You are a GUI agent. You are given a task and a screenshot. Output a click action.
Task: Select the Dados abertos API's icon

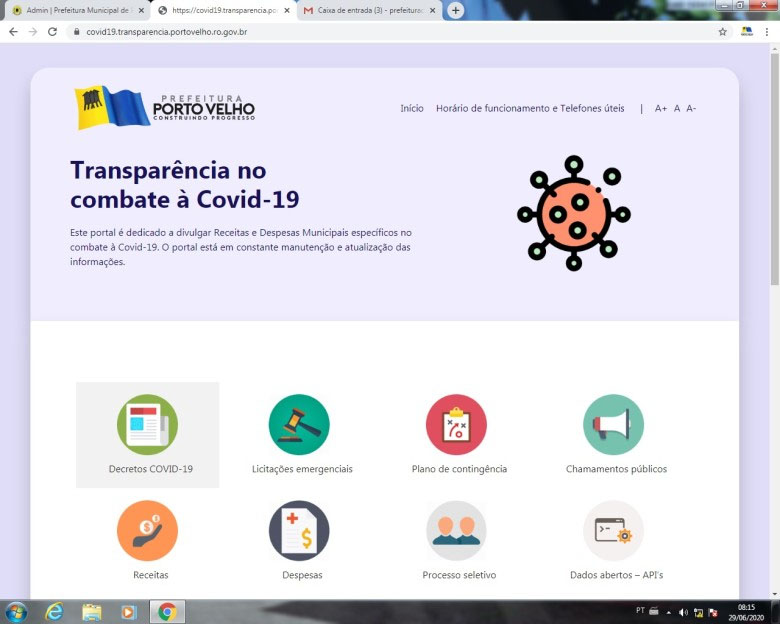point(613,531)
